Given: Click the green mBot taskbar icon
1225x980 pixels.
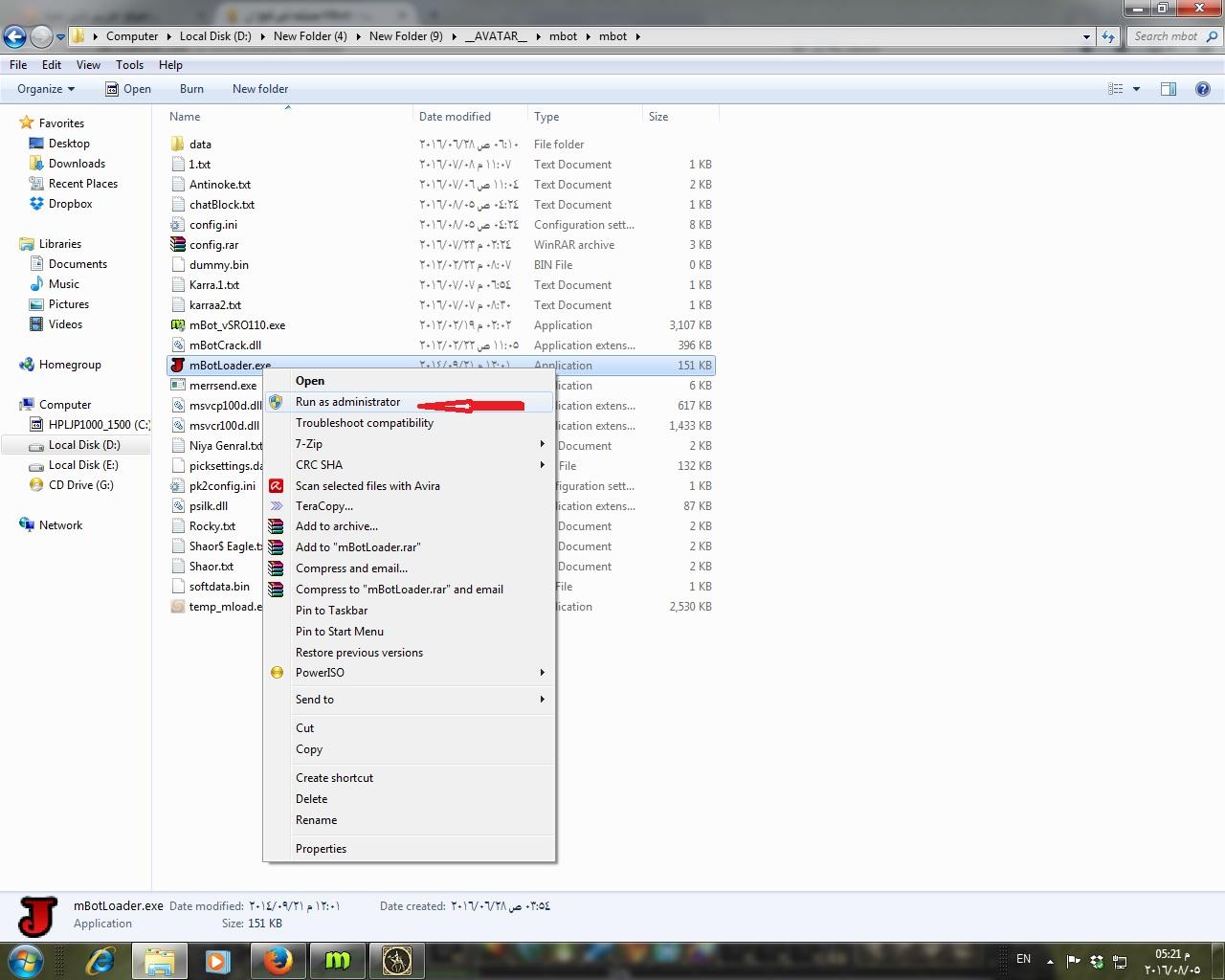Looking at the screenshot, I should [x=337, y=960].
